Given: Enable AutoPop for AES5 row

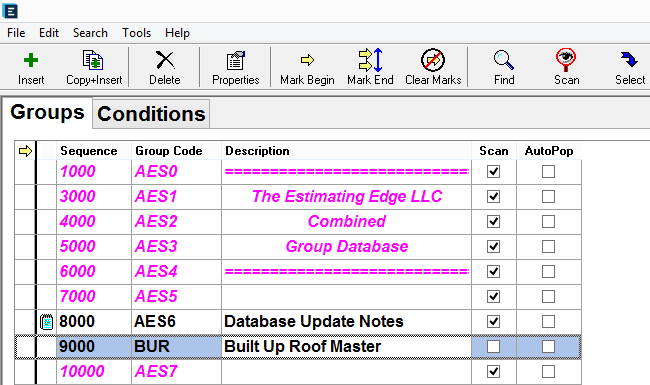Looking at the screenshot, I should pyautogui.click(x=548, y=297).
